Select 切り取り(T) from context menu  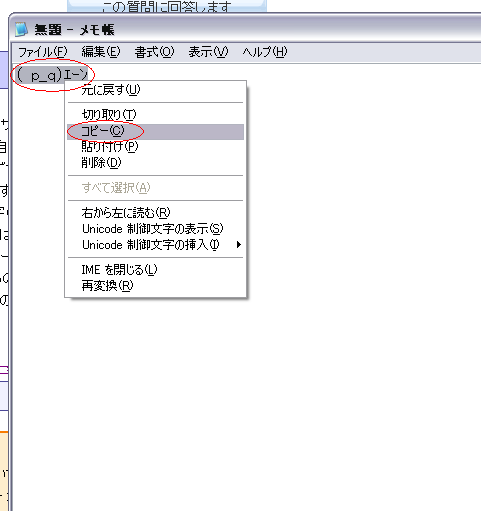(155, 115)
